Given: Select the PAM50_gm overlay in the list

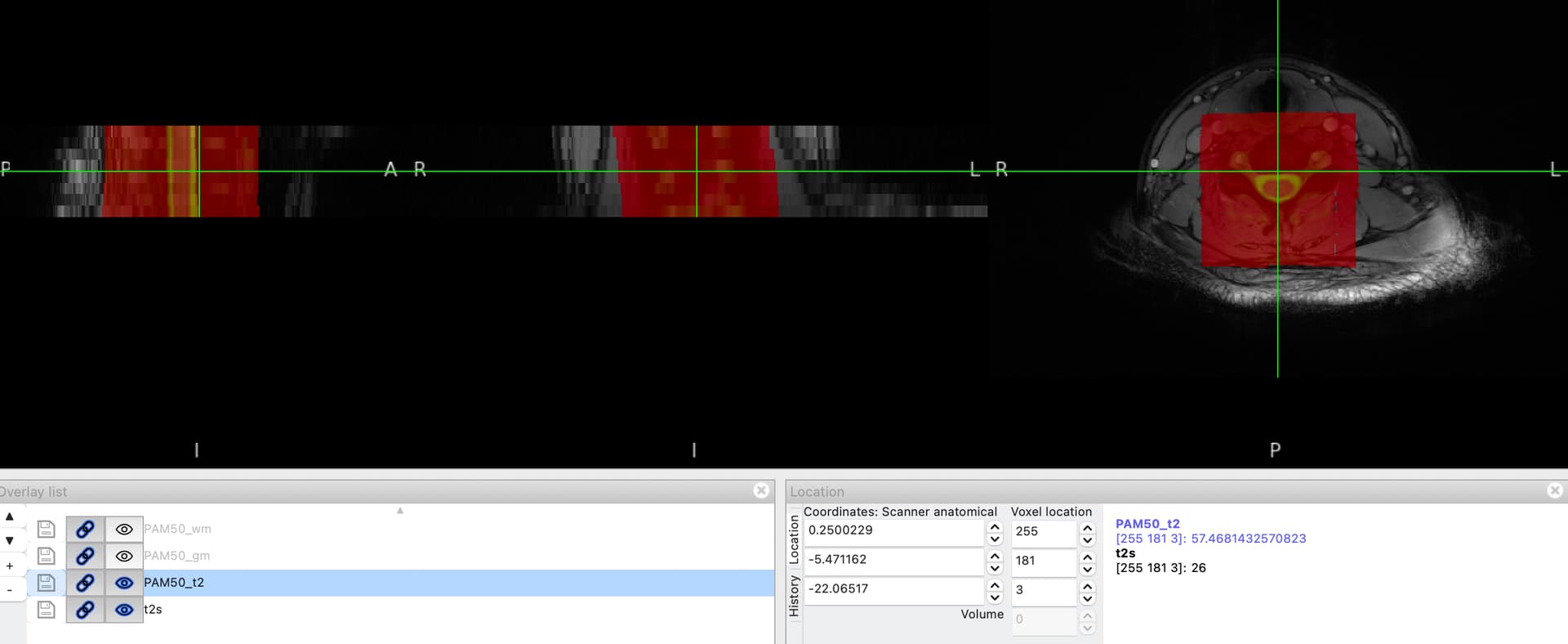Looking at the screenshot, I should click(176, 557).
